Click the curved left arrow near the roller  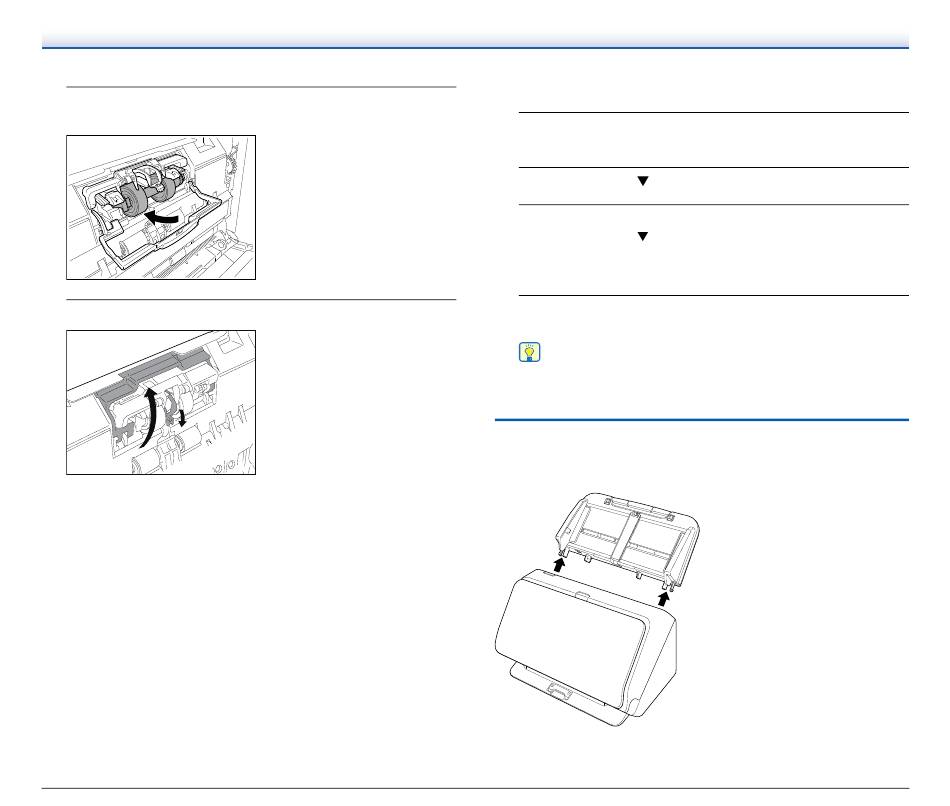point(162,217)
